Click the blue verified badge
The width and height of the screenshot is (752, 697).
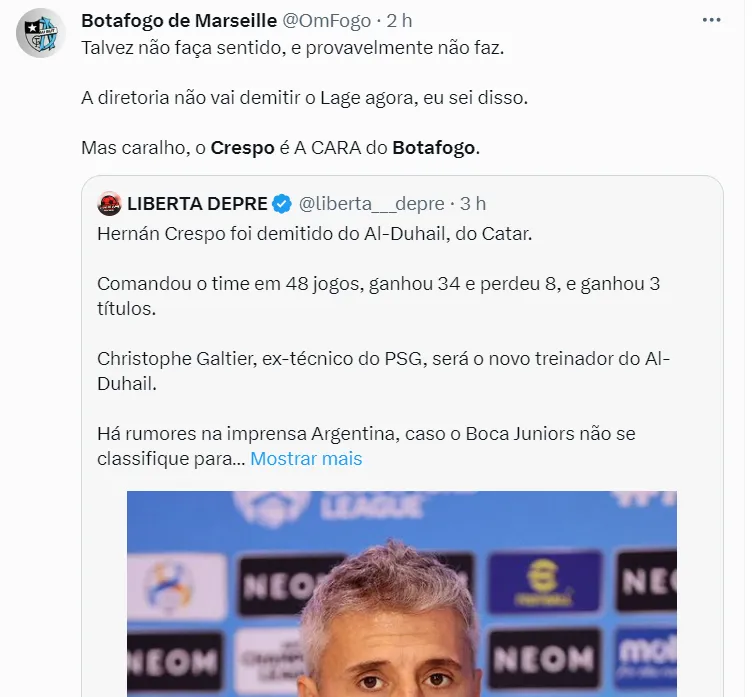(282, 204)
